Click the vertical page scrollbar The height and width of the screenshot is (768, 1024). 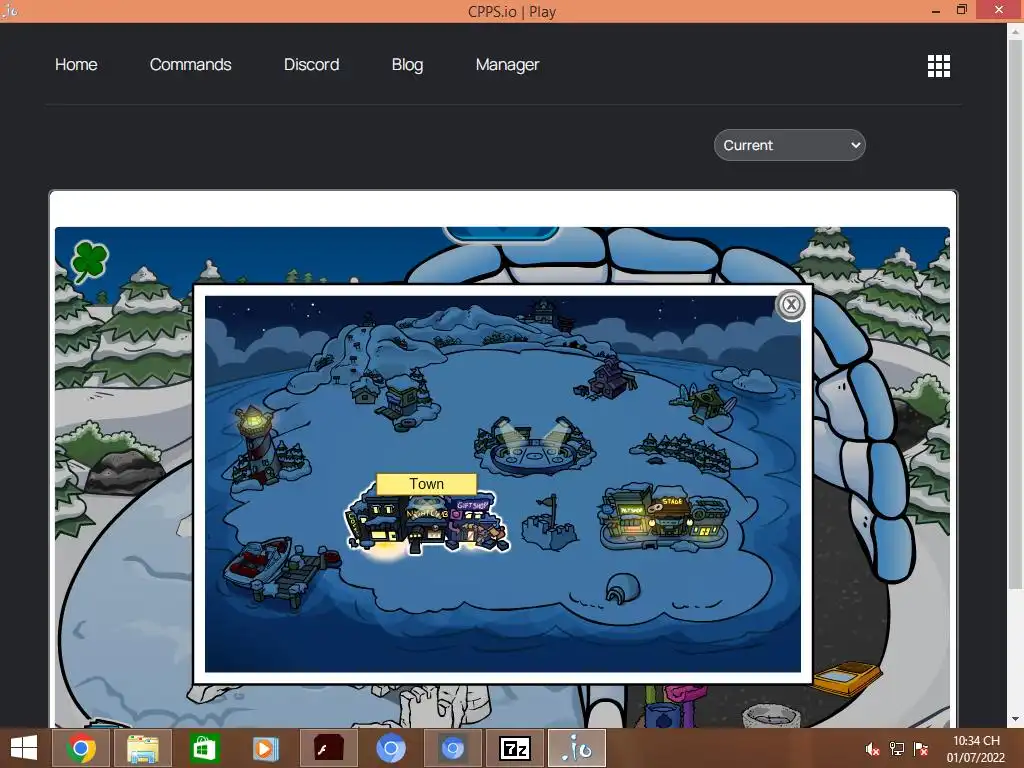coord(1016,312)
